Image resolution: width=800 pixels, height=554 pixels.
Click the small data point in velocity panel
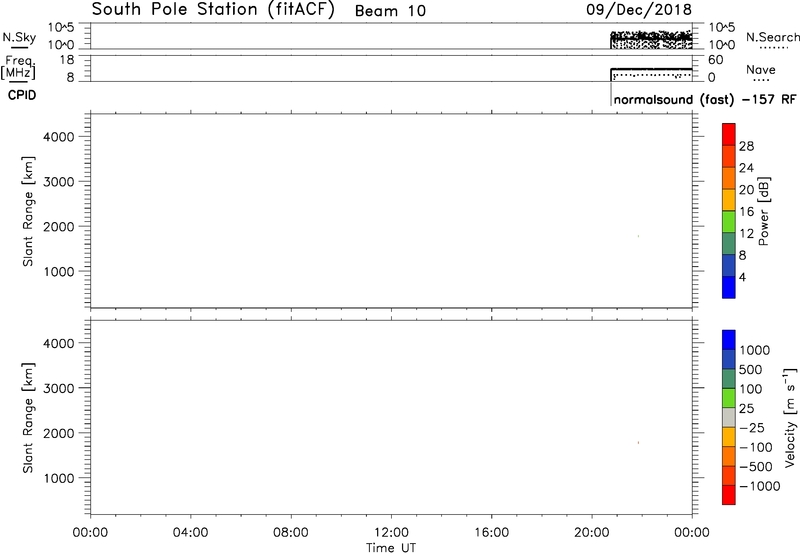[x=638, y=442]
